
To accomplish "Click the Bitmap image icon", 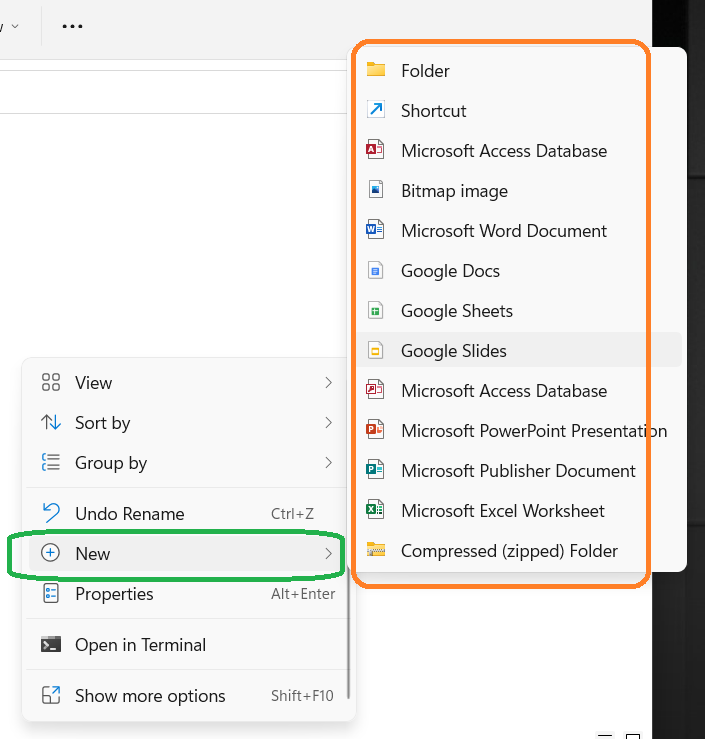I will tap(376, 190).
